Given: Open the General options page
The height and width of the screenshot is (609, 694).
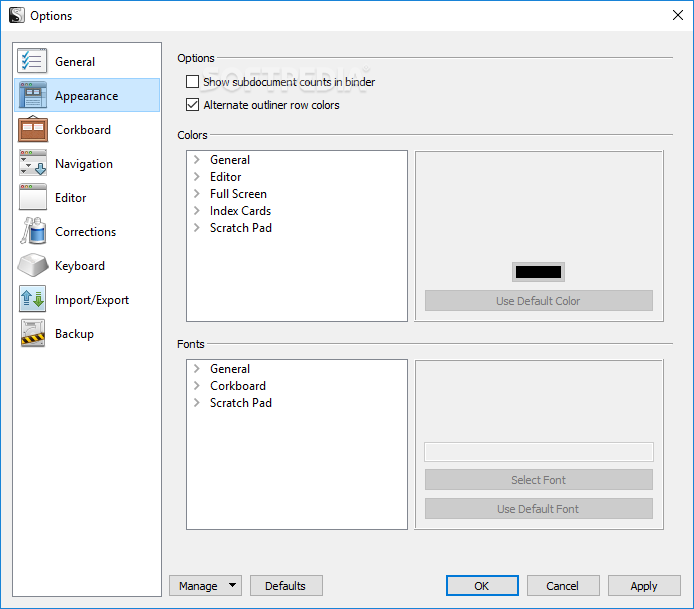Looking at the screenshot, I should (x=87, y=61).
